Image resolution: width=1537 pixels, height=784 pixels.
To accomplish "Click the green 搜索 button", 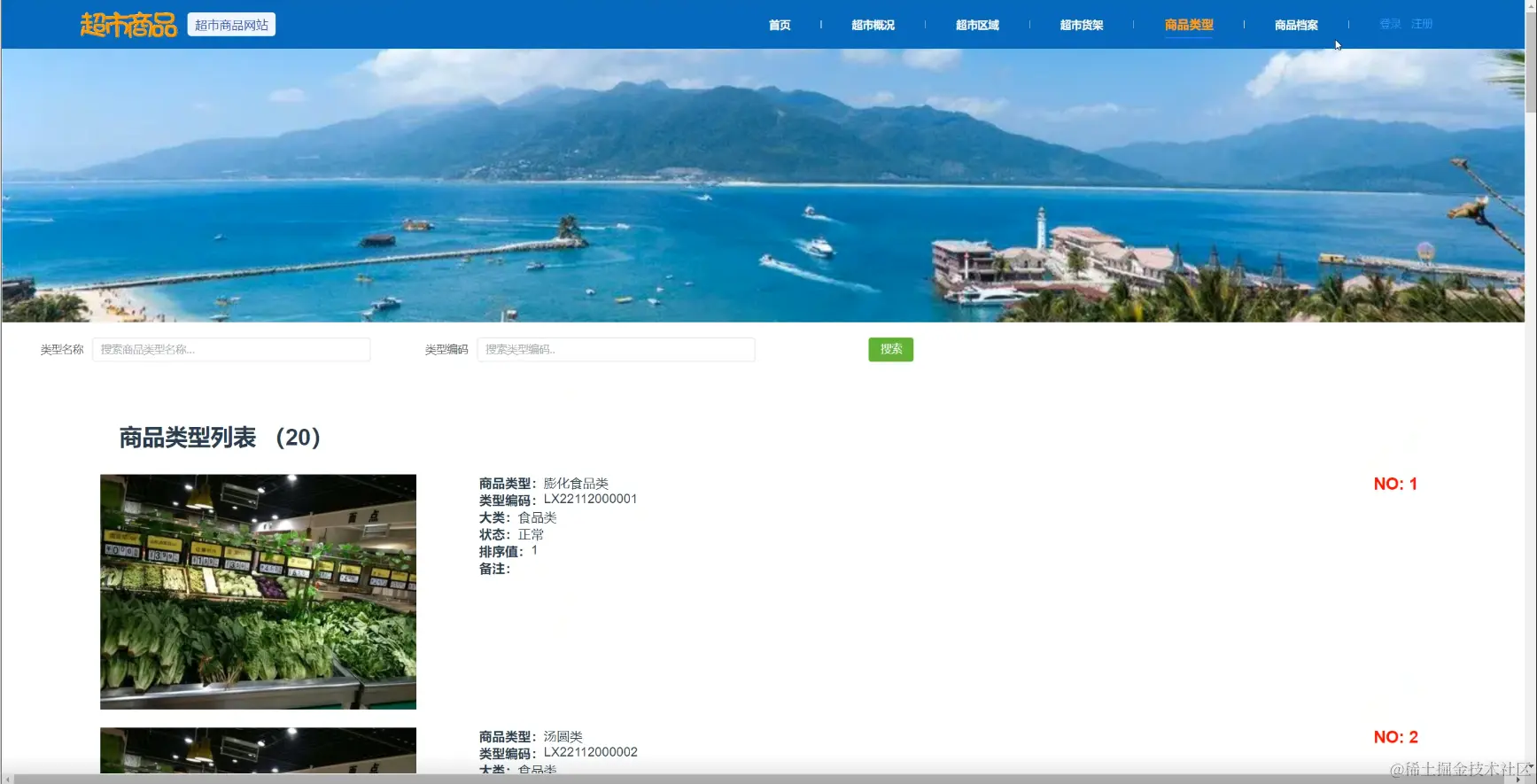I will click(890, 349).
